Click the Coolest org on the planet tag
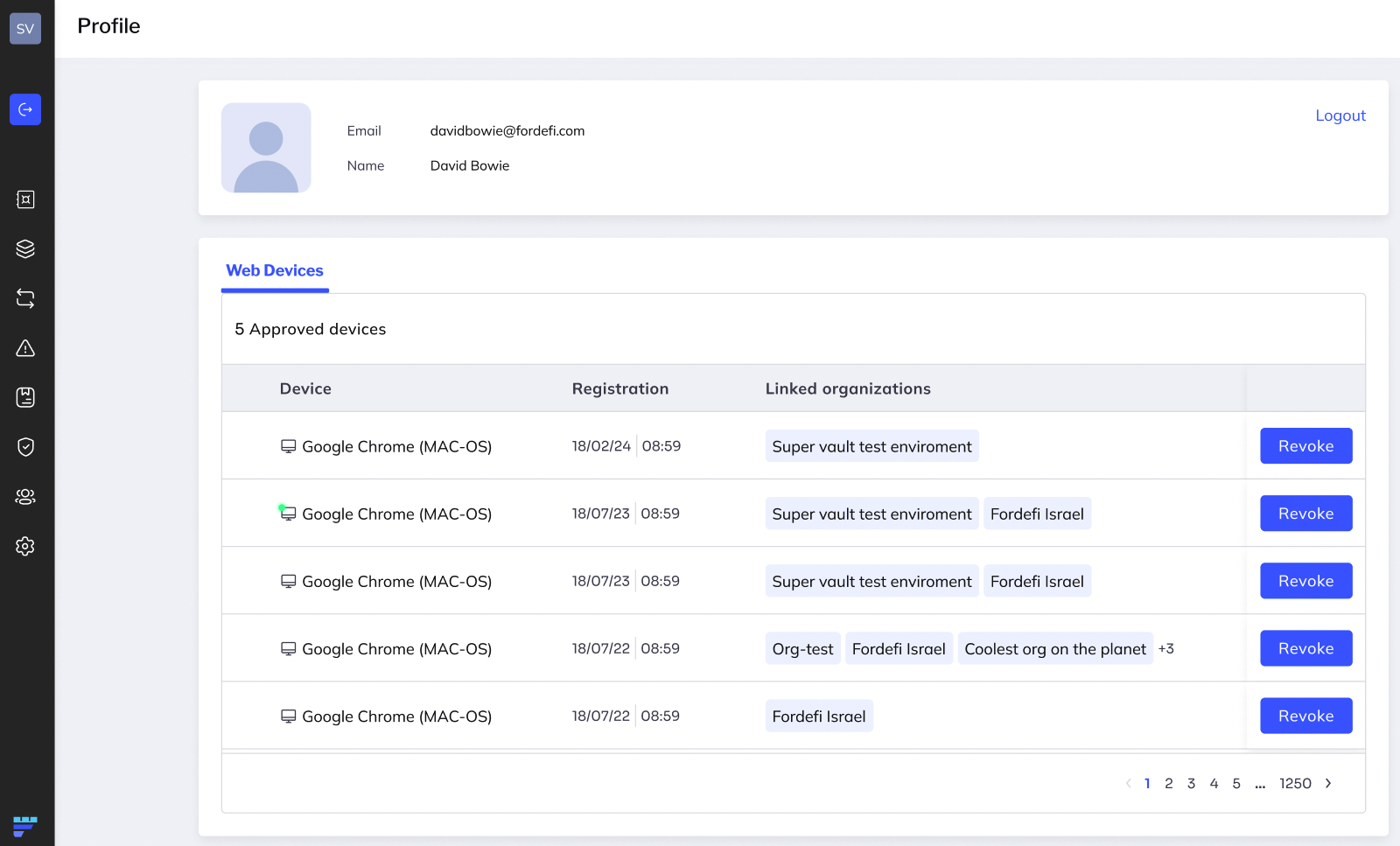1400x846 pixels. point(1055,648)
